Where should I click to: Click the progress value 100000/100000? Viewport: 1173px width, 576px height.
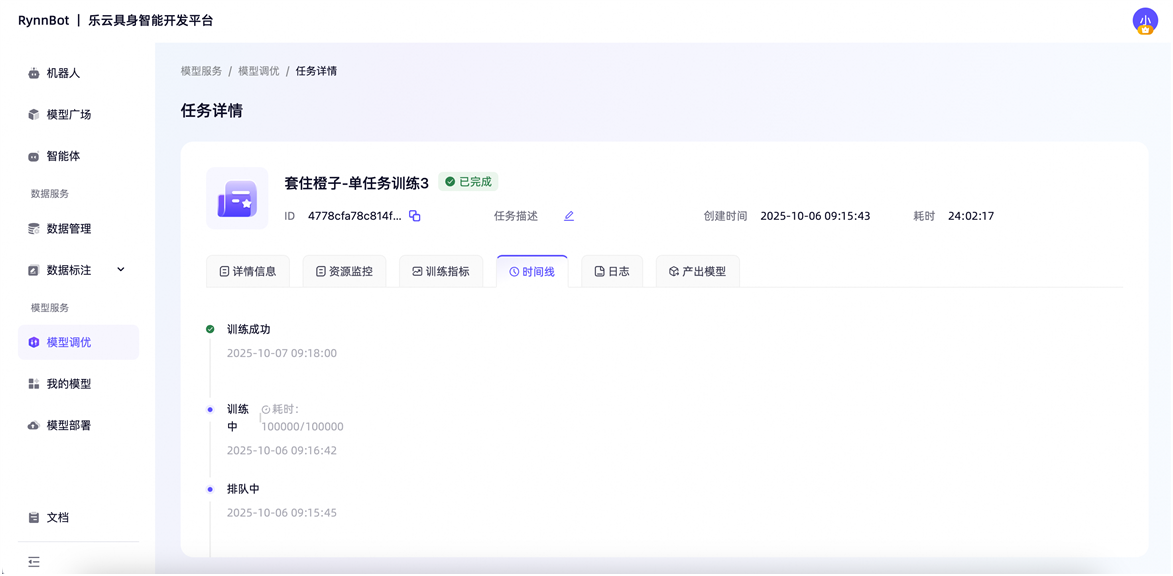302,427
